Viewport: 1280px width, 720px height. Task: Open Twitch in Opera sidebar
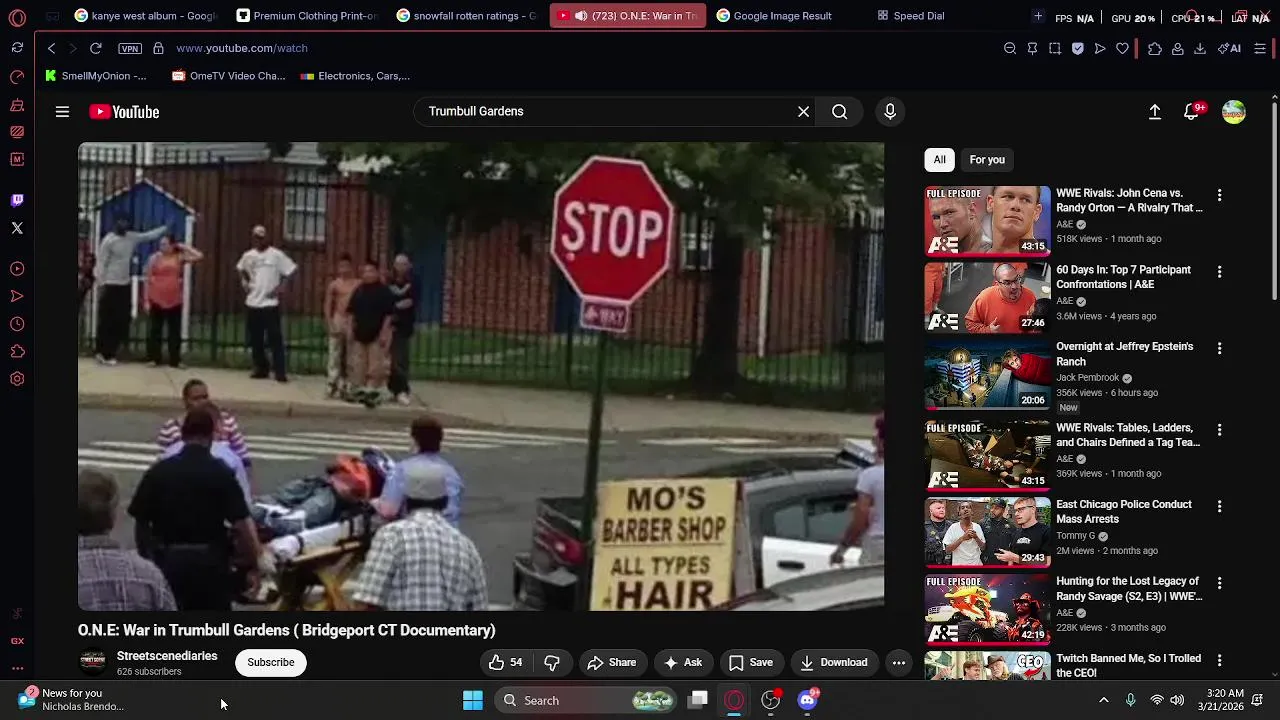(17, 200)
